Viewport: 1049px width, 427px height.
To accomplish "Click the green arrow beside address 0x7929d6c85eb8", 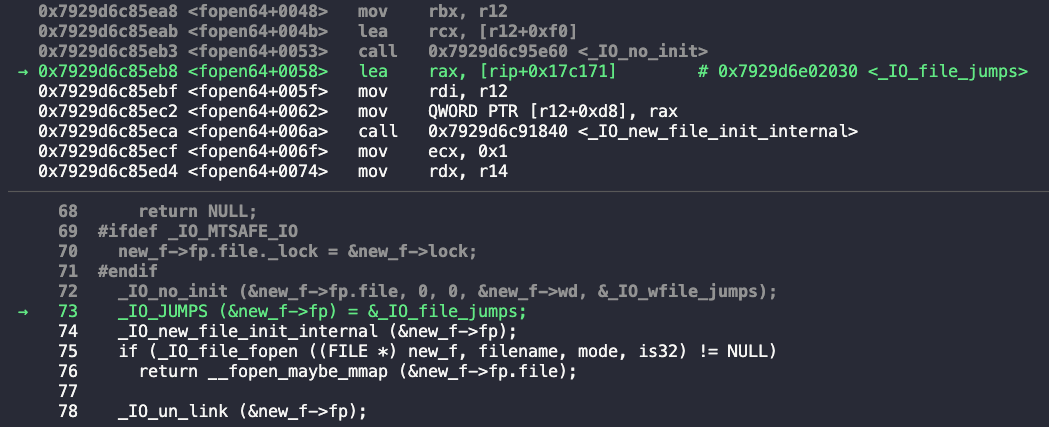I will point(22,72).
